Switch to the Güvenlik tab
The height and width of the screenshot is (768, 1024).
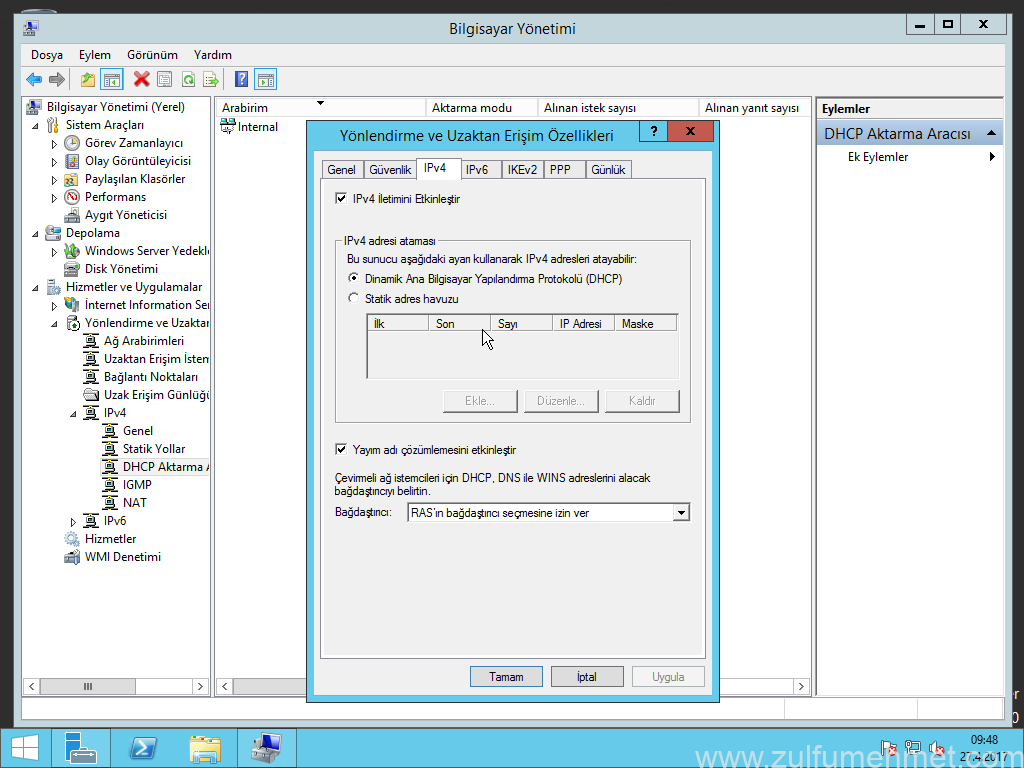(390, 170)
